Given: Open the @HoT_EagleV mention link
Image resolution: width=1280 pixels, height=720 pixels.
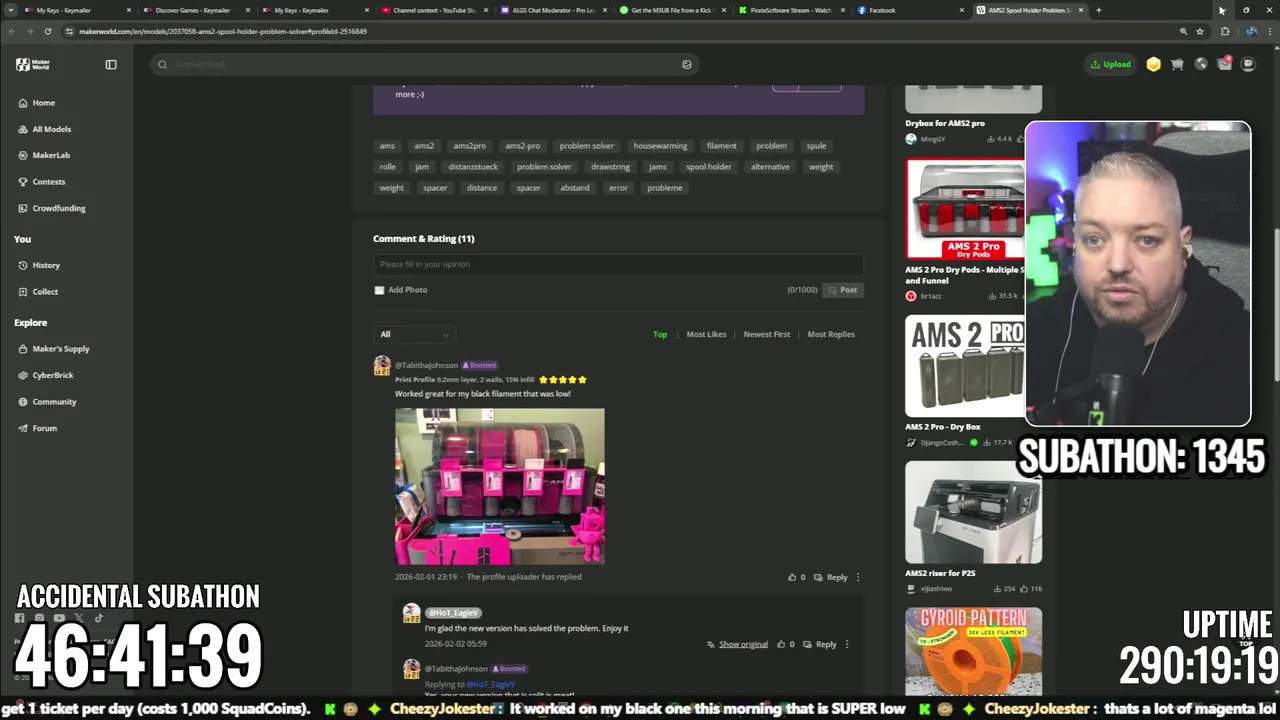Looking at the screenshot, I should (x=490, y=684).
